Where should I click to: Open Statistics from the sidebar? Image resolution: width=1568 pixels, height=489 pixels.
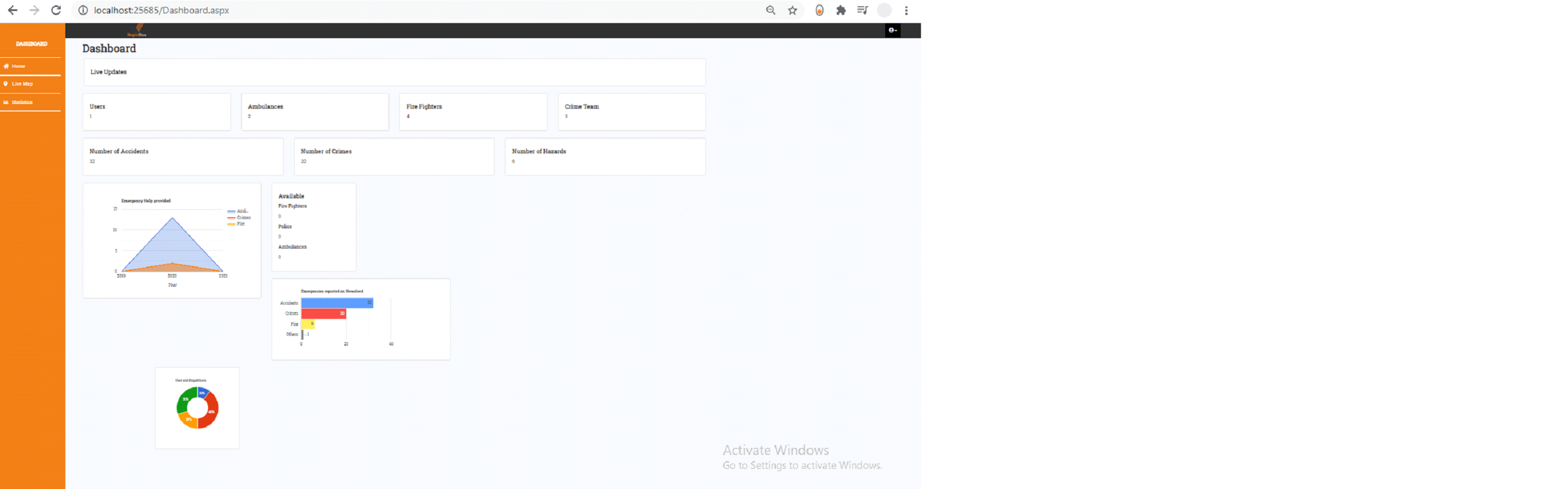[x=31, y=102]
